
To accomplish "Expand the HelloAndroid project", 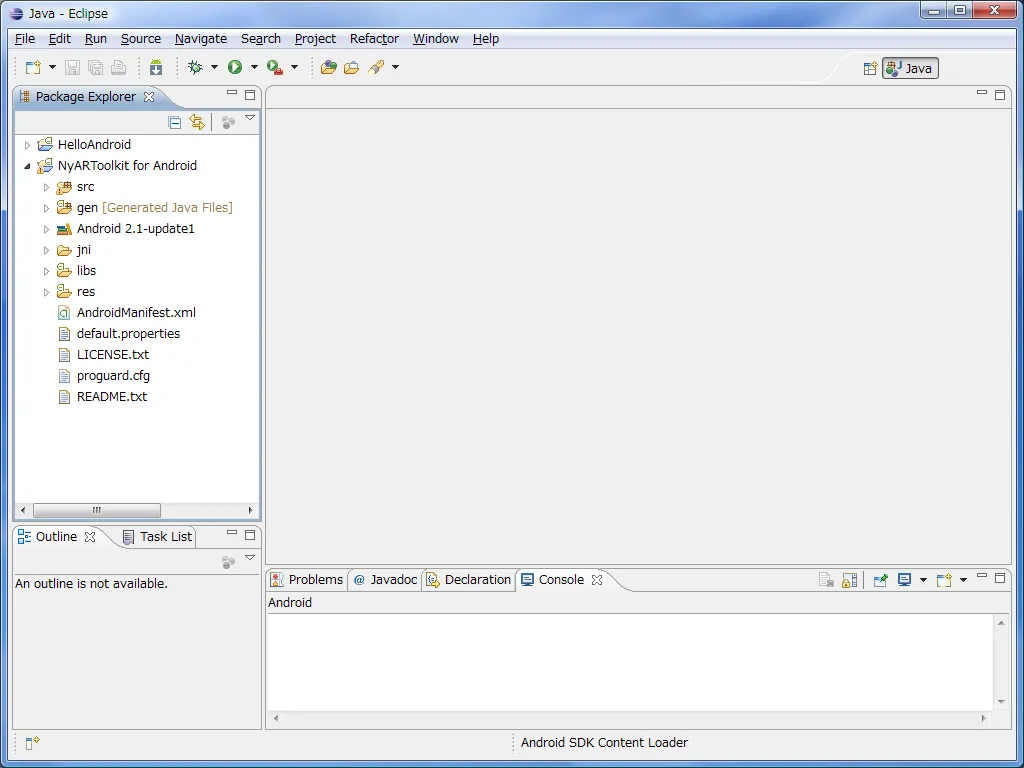I will [x=27, y=145].
